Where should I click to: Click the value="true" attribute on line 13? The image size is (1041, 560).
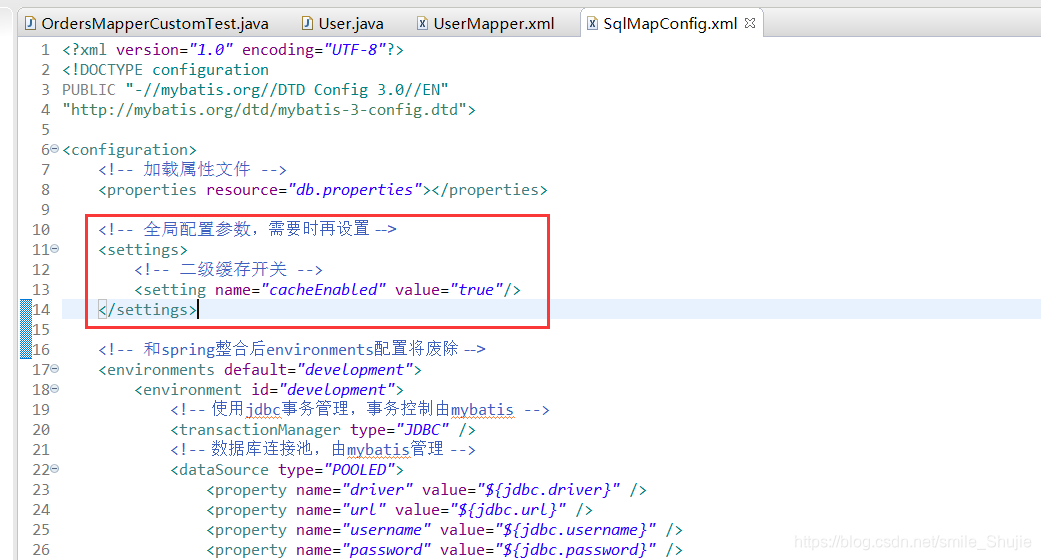pos(449,290)
